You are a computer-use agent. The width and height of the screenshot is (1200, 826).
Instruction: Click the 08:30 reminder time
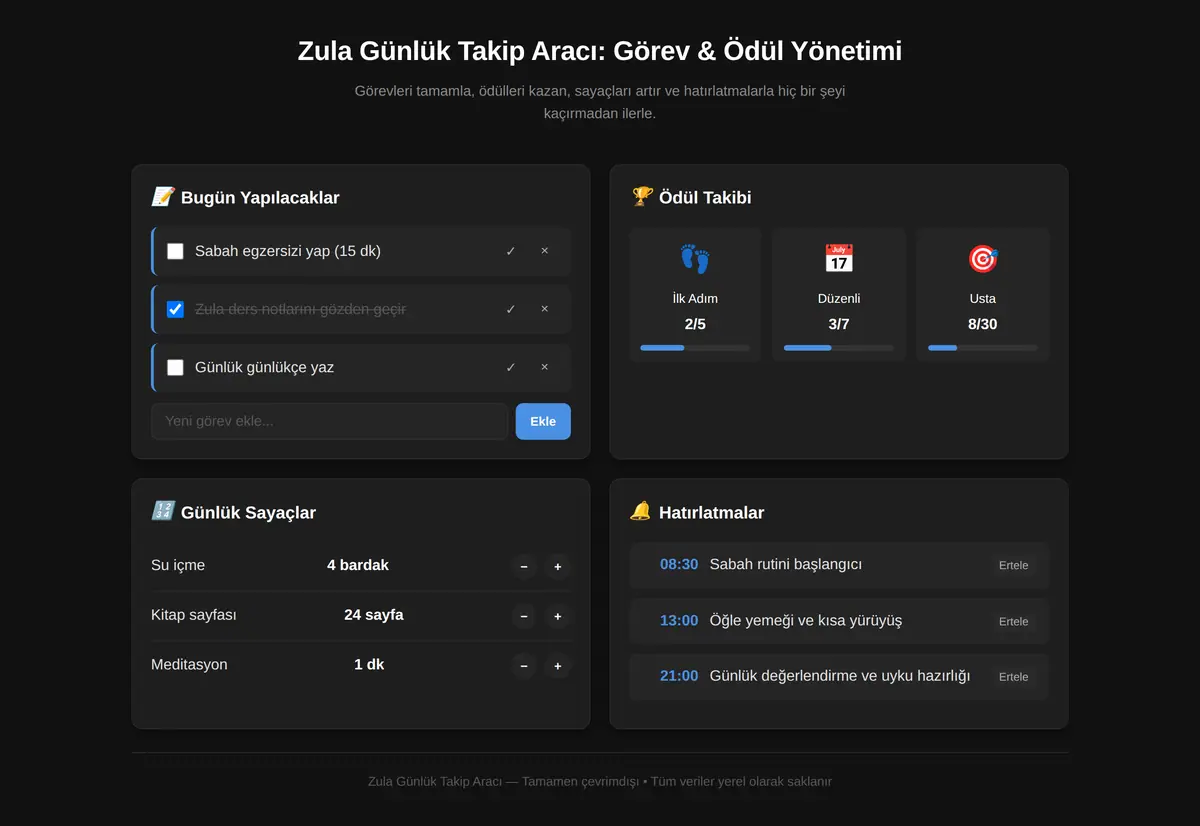(x=679, y=564)
